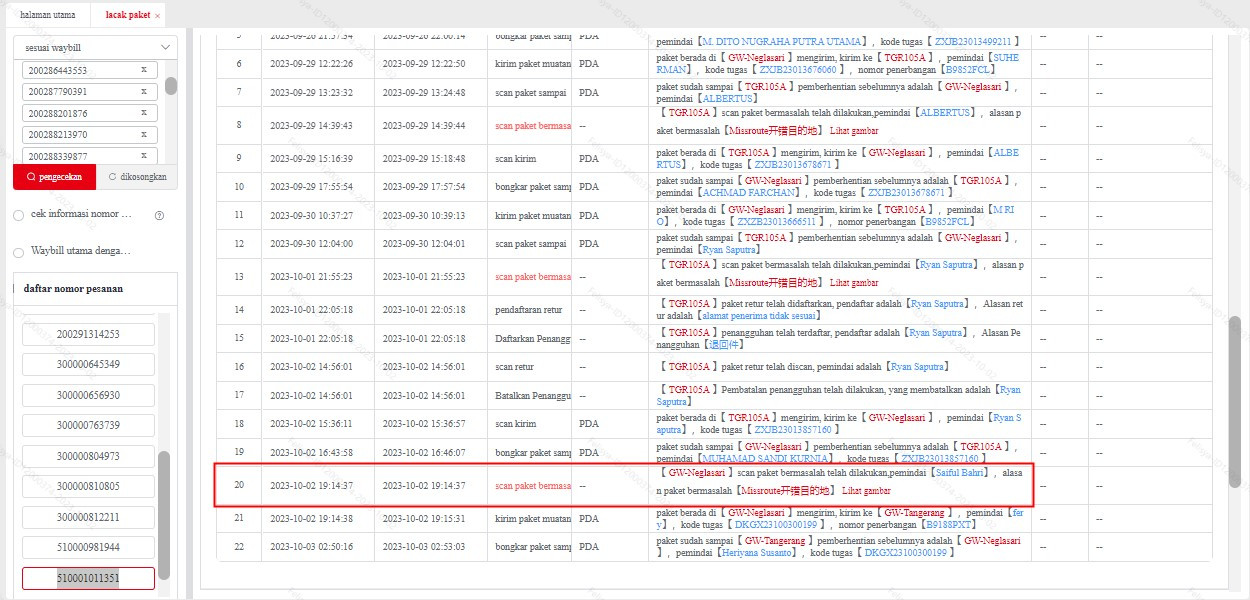
Task: Remove waybill 200288339877 with its x icon
Action: click(144, 156)
